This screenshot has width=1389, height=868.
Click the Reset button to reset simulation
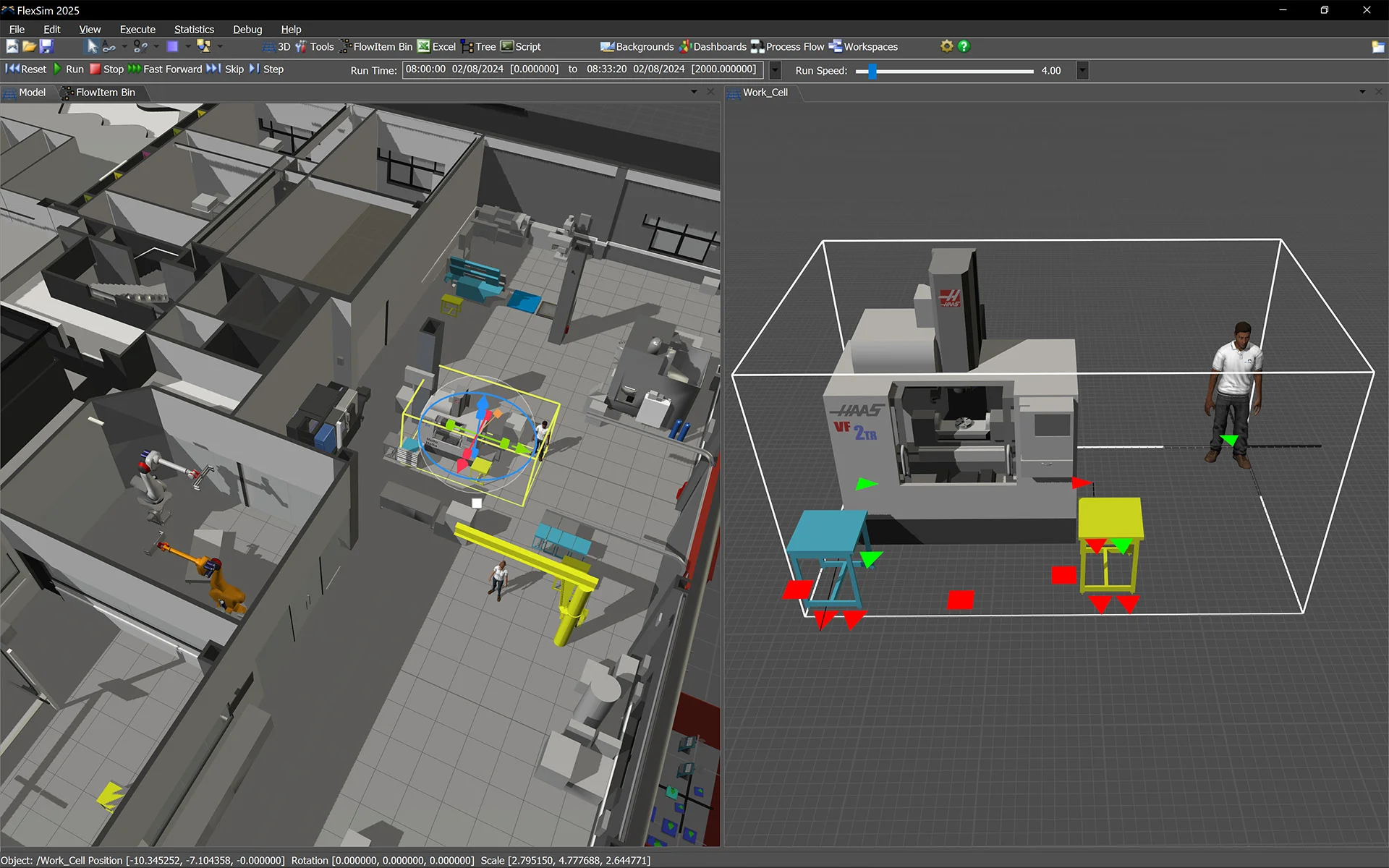[x=27, y=69]
